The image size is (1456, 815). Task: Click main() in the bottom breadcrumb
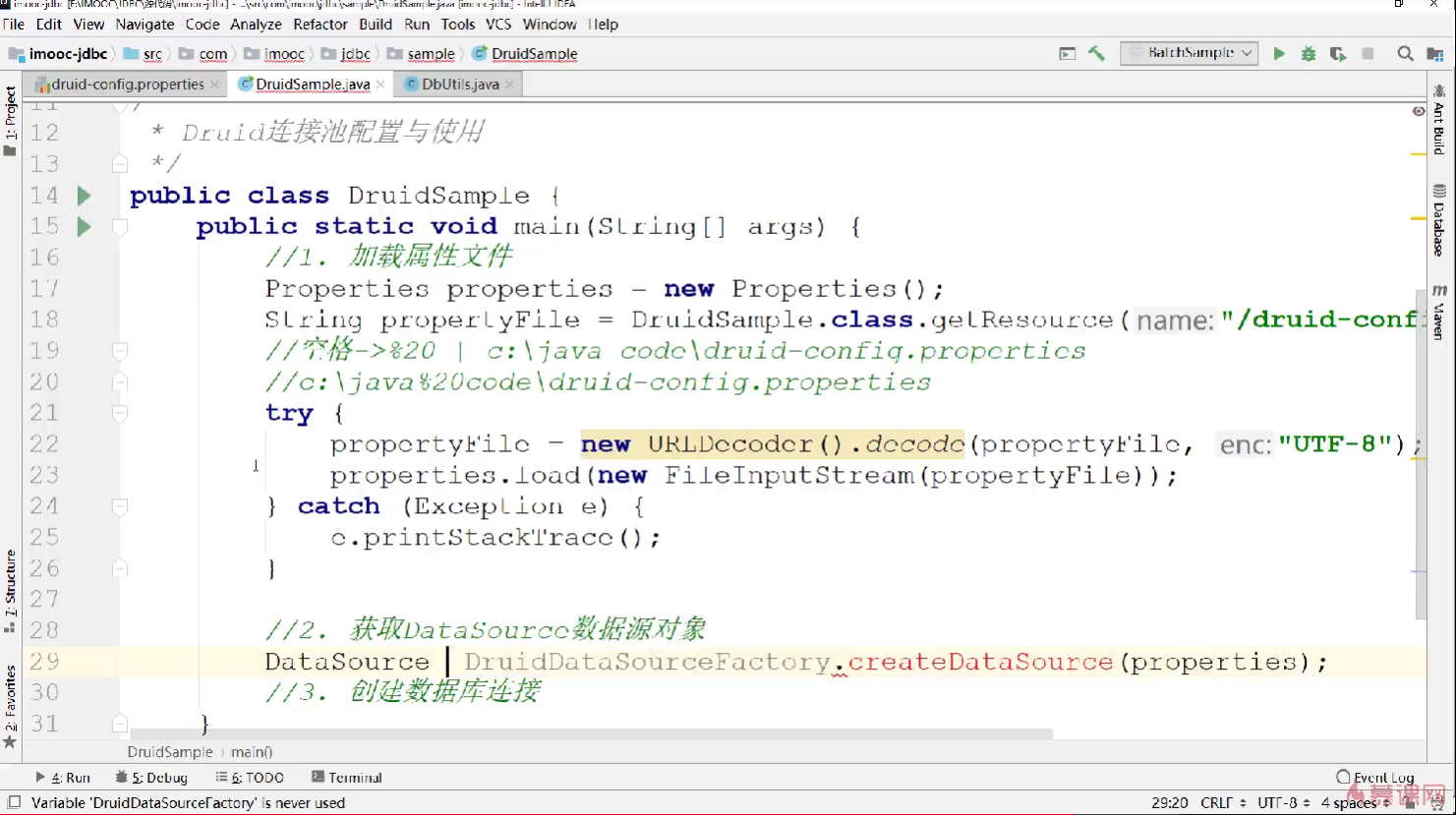(x=252, y=751)
